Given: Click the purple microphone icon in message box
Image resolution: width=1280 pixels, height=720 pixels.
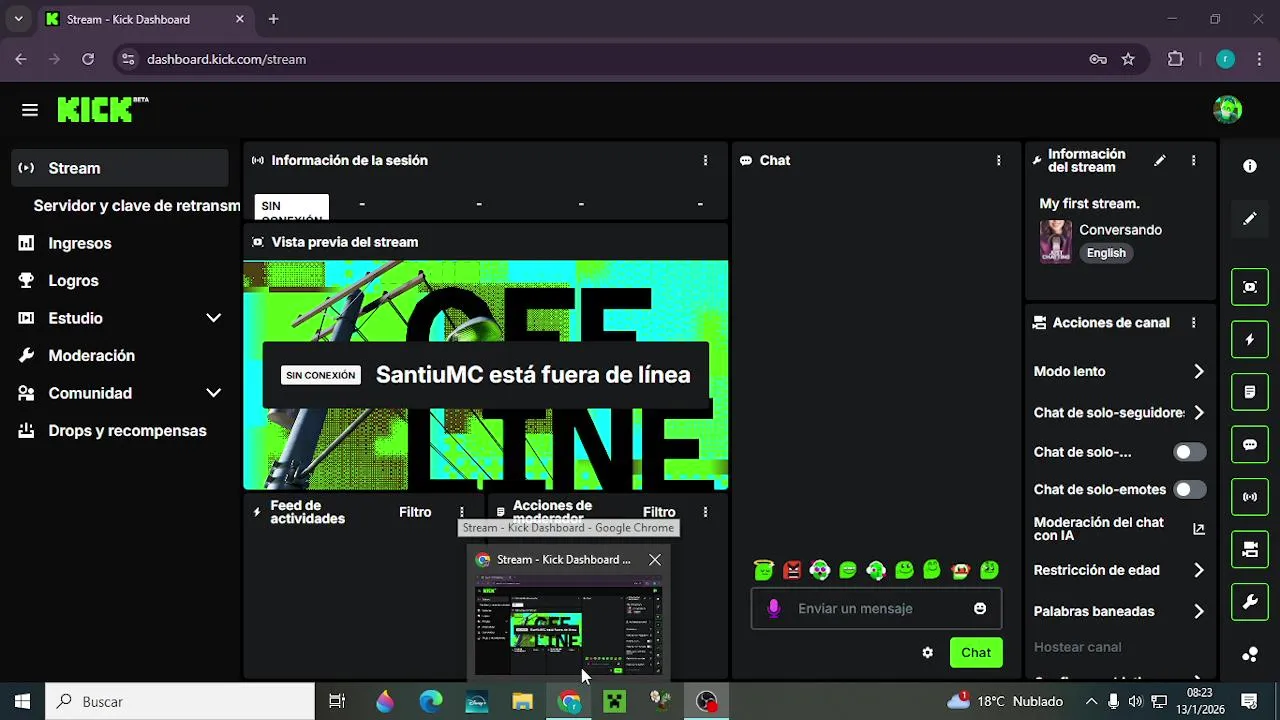Looking at the screenshot, I should 773,608.
